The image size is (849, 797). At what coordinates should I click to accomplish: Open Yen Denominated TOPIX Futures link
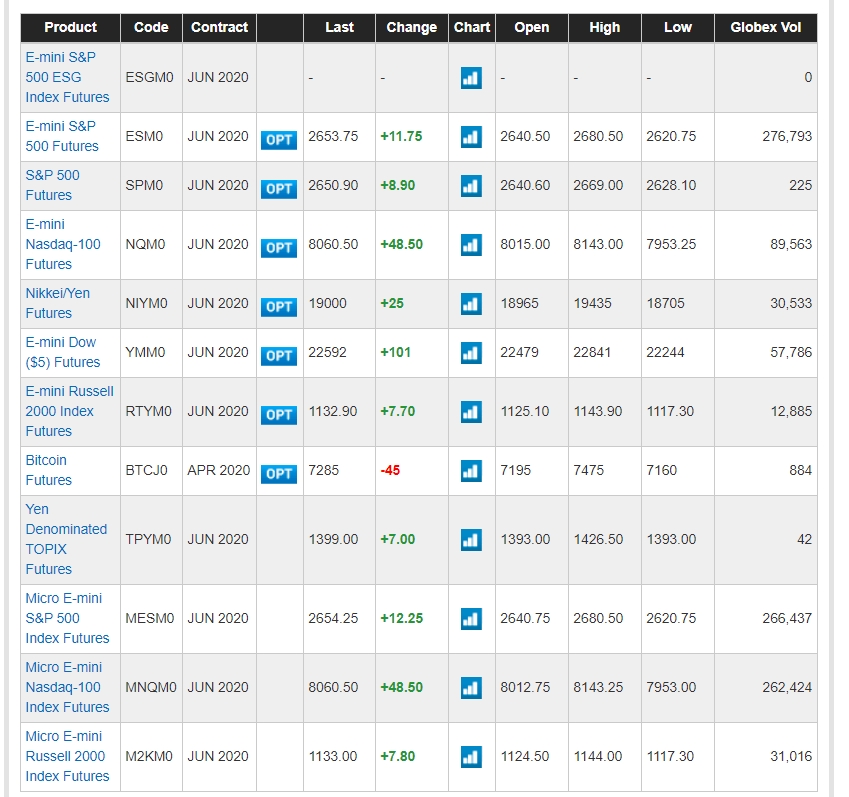point(66,539)
